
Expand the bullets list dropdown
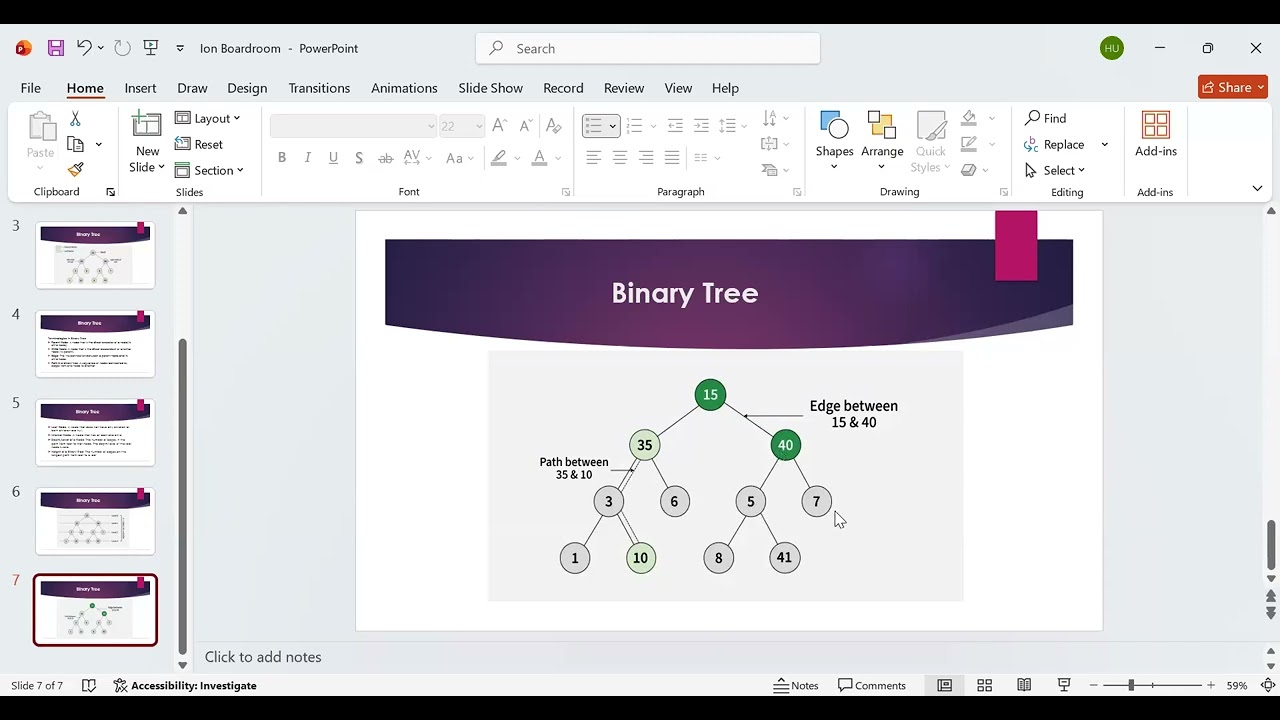(613, 126)
